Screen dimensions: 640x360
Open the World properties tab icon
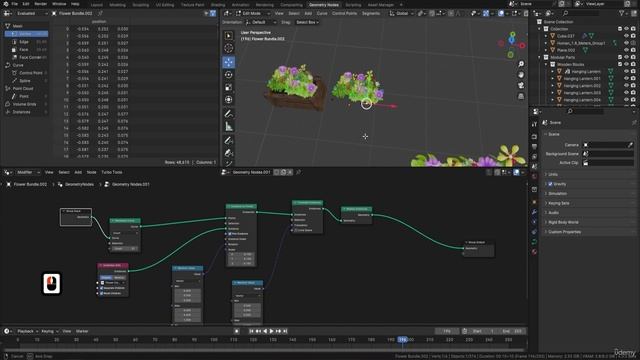534,177
